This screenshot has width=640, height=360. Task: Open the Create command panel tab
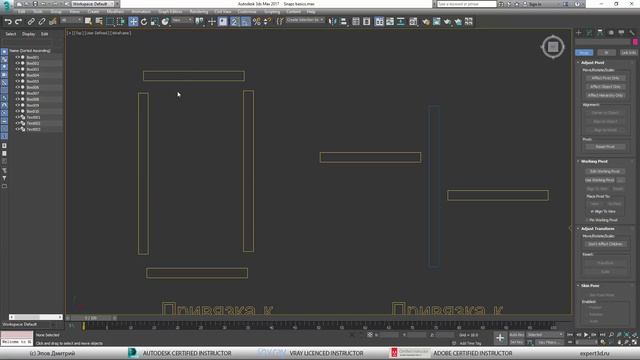coord(579,33)
